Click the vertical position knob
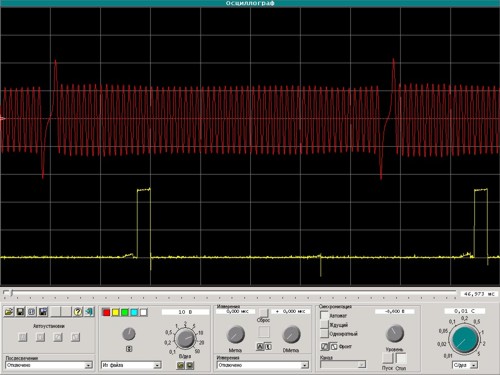This screenshot has height=375, width=500. point(129,334)
